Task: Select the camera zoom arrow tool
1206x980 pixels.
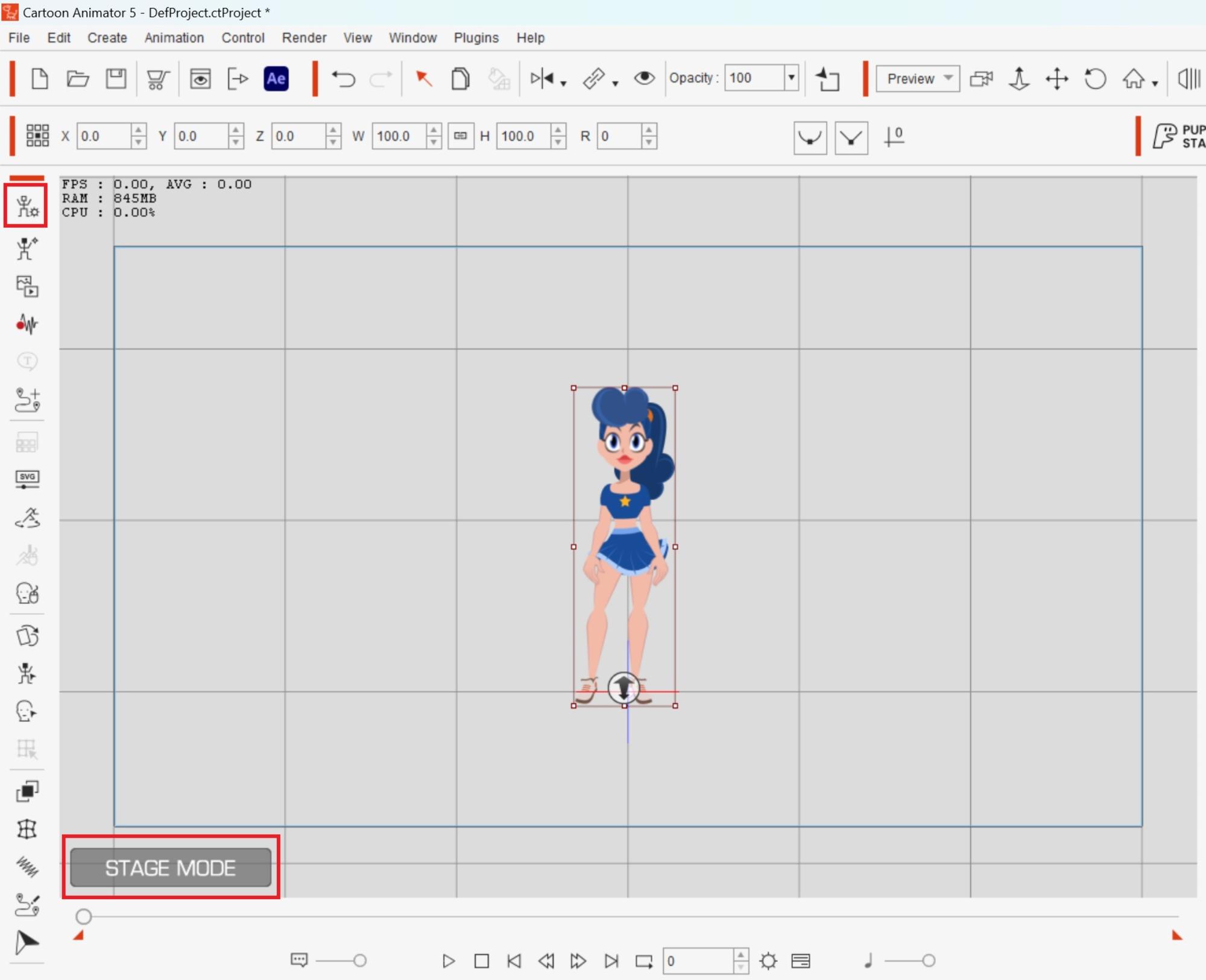Action: coord(1018,79)
